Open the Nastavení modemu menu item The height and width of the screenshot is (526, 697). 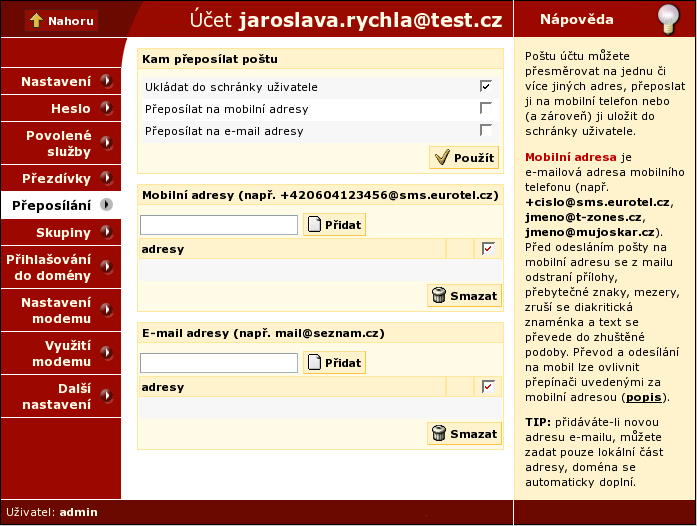61,310
